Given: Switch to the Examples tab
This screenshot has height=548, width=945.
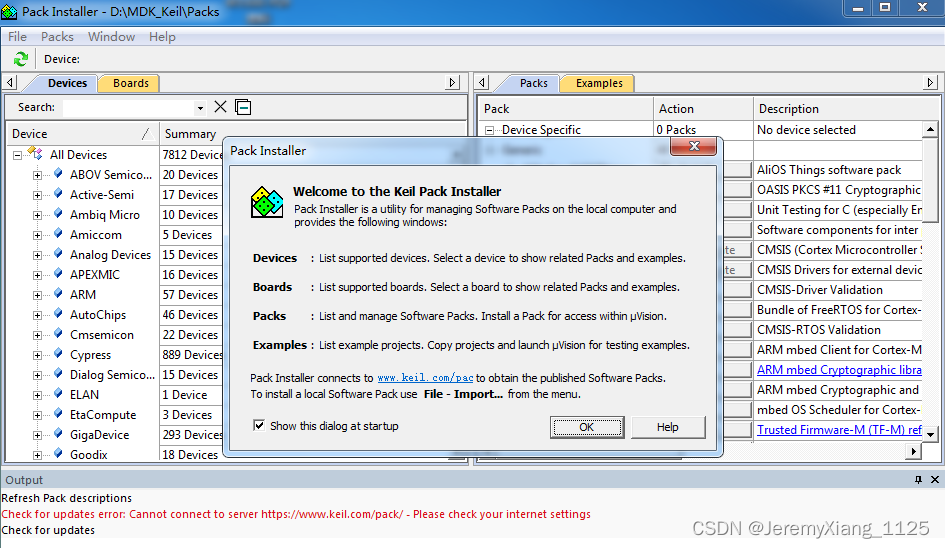Looking at the screenshot, I should (x=598, y=83).
